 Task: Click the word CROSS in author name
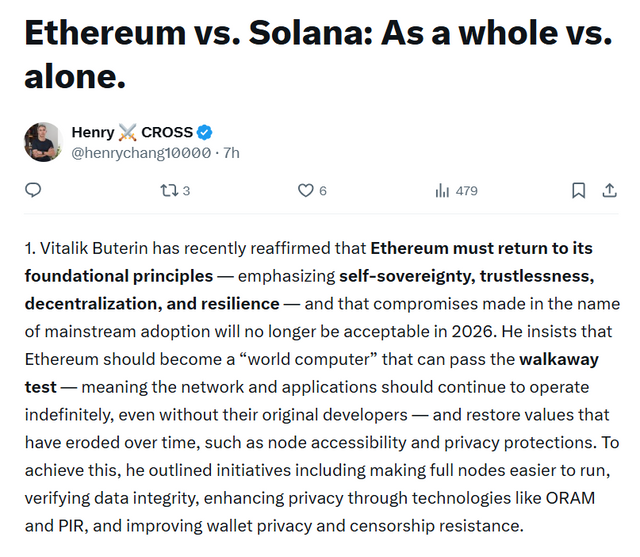[166, 132]
